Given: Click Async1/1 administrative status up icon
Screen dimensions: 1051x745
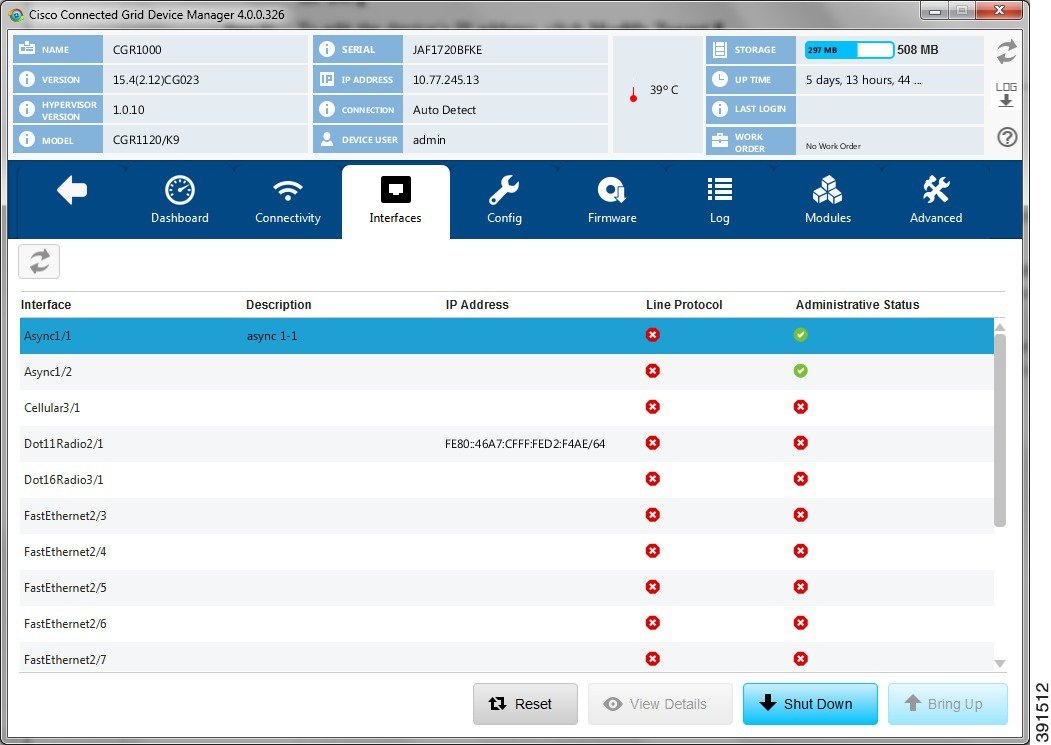Looking at the screenshot, I should point(800,335).
